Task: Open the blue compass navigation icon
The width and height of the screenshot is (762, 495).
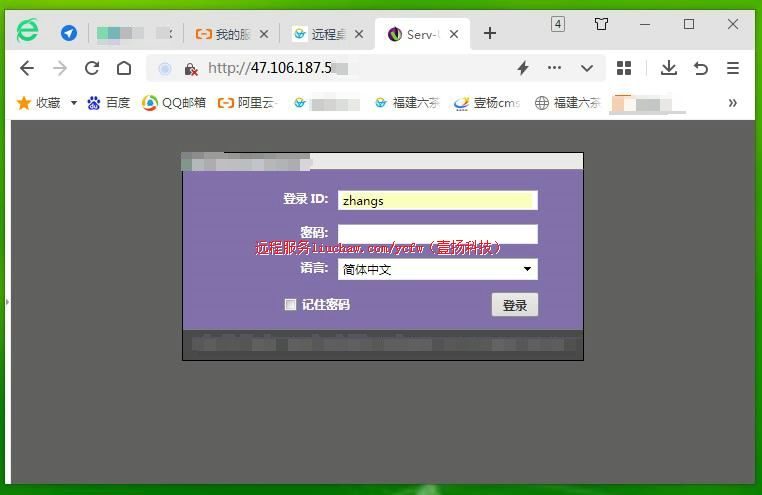Action: tap(69, 33)
